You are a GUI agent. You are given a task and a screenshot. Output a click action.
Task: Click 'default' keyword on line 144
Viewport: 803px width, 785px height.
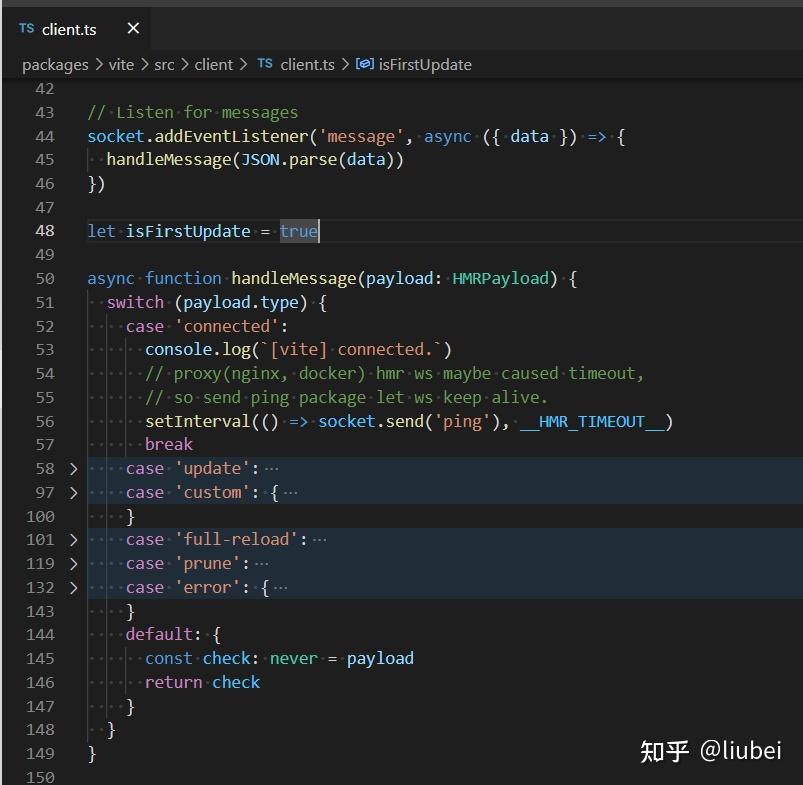(159, 635)
